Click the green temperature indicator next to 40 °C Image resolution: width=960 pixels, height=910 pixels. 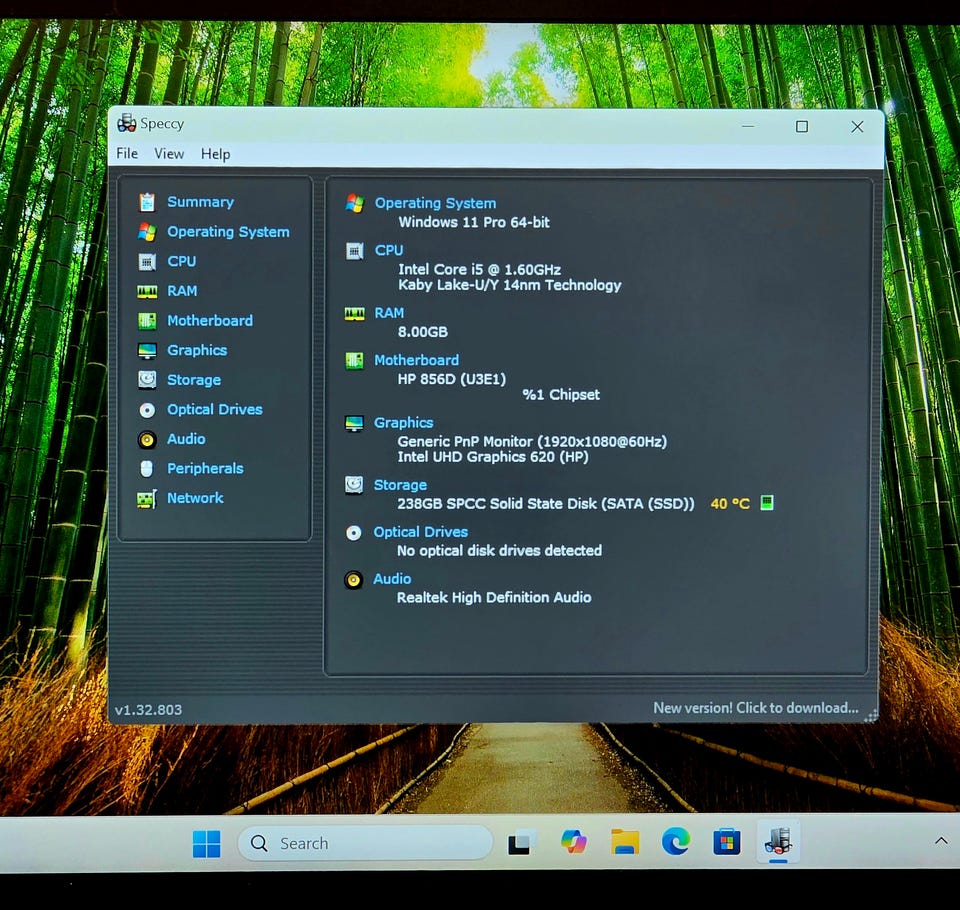click(x=767, y=503)
